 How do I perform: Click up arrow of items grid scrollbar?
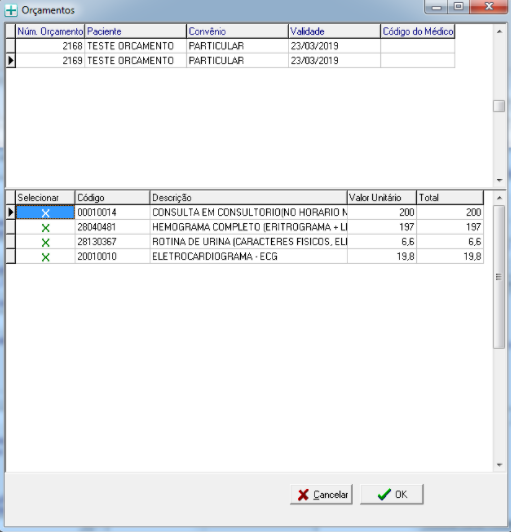click(x=499, y=198)
